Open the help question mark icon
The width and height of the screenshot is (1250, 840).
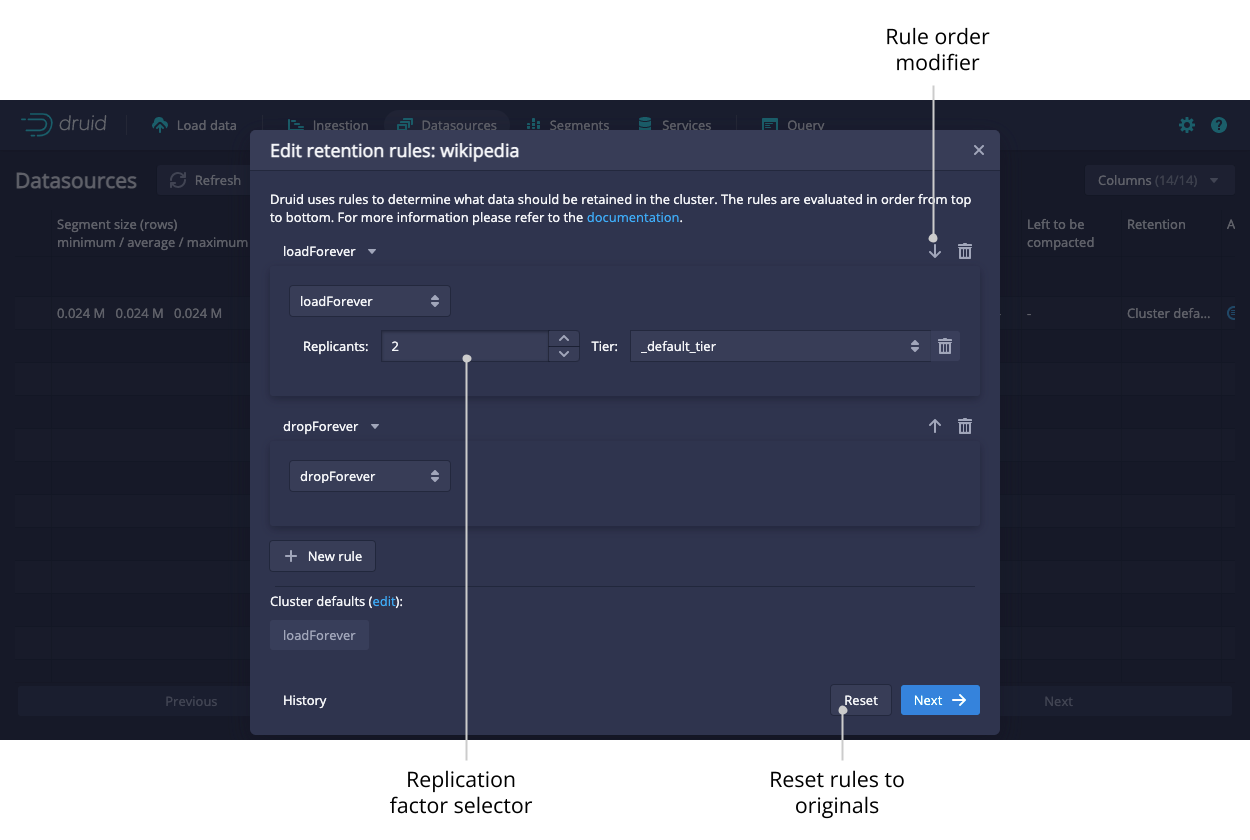[1219, 125]
